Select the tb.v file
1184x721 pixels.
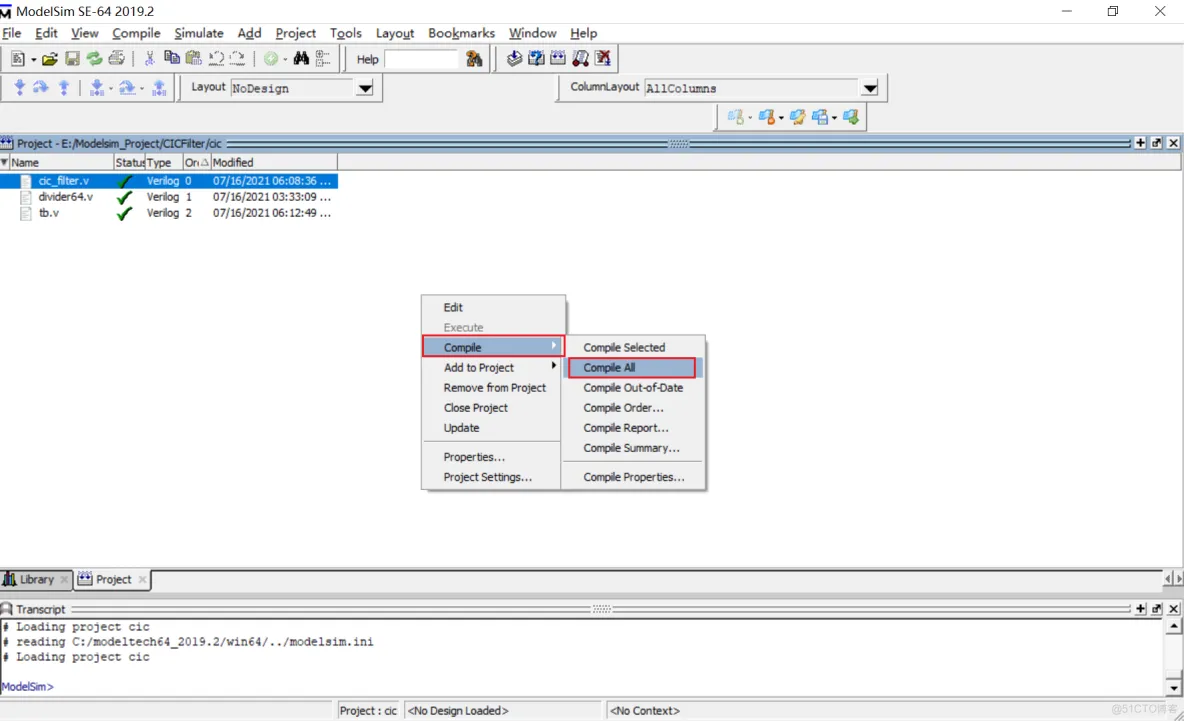pos(48,213)
